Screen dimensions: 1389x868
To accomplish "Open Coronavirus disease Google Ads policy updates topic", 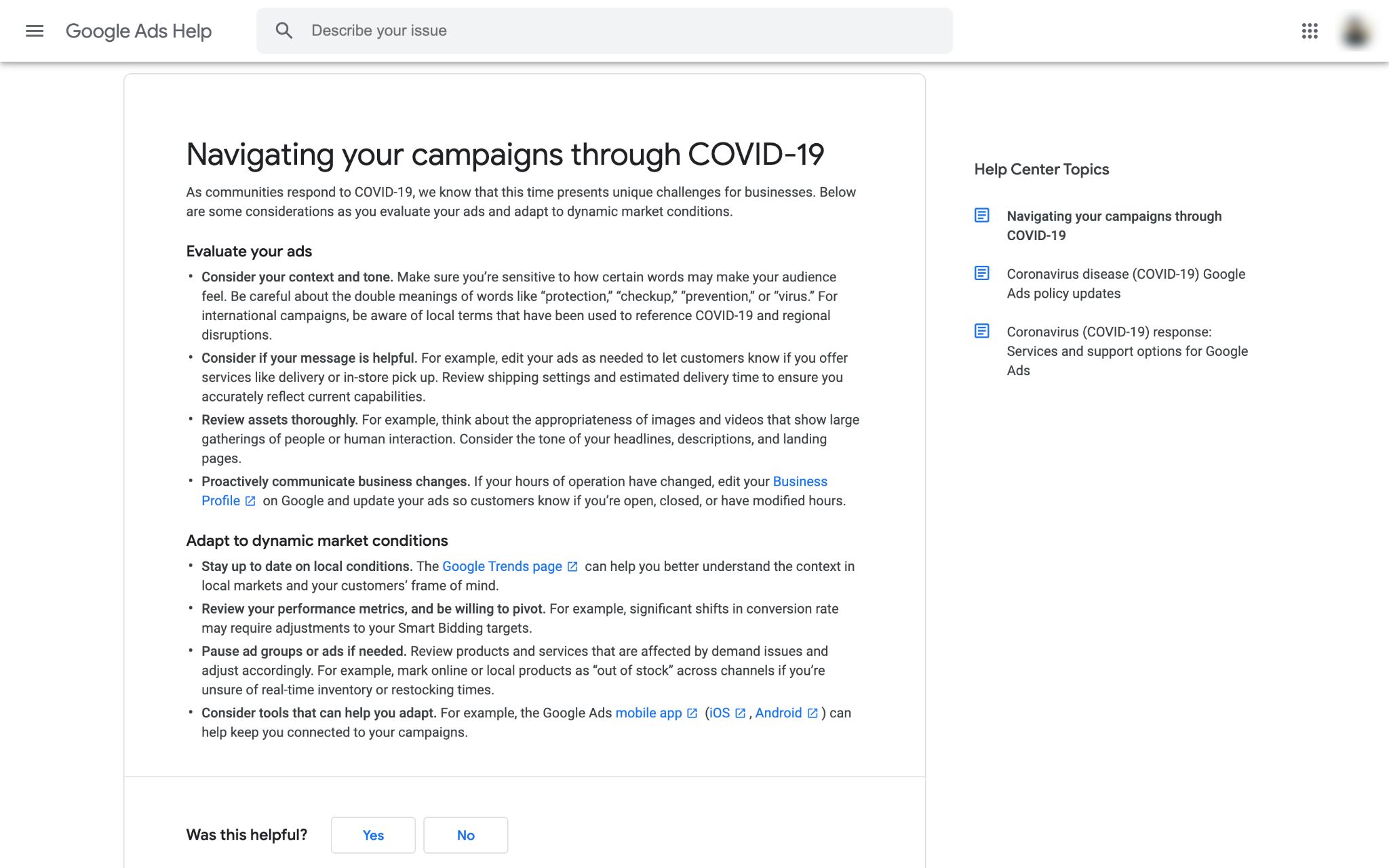I will tap(1126, 283).
